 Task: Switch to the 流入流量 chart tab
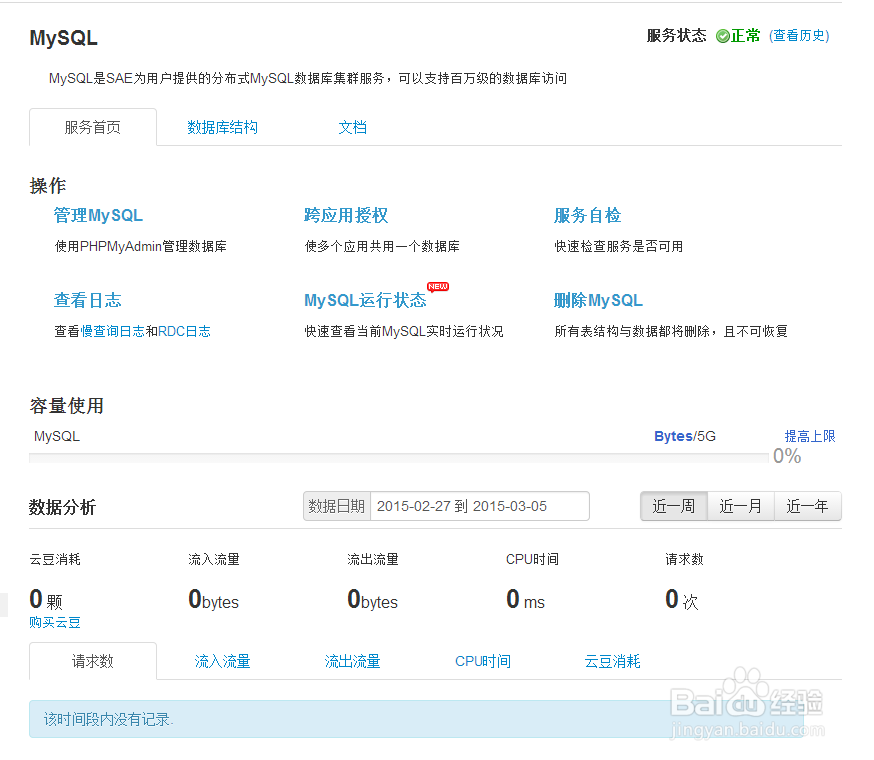pyautogui.click(x=222, y=661)
